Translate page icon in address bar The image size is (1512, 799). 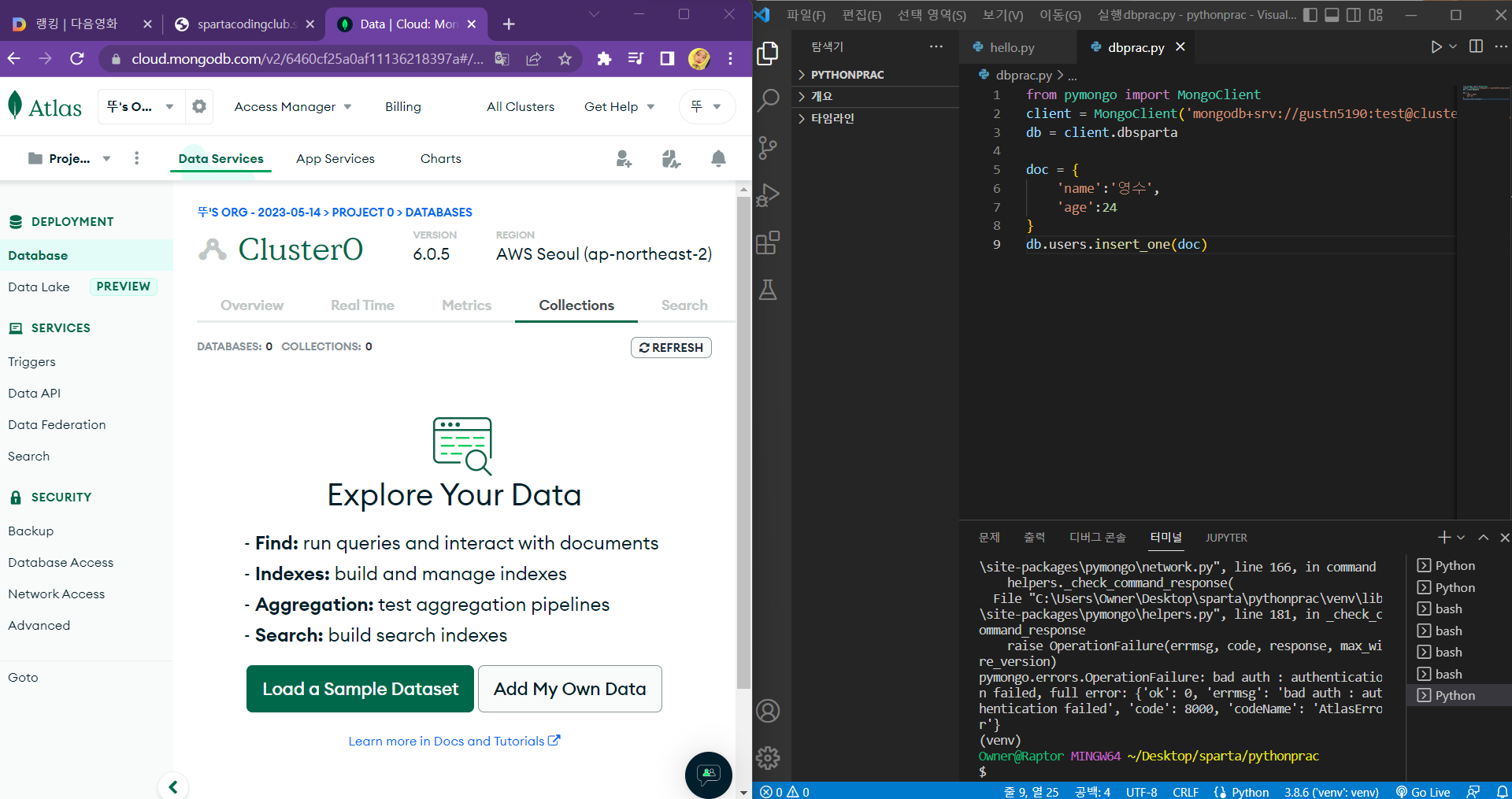(502, 58)
